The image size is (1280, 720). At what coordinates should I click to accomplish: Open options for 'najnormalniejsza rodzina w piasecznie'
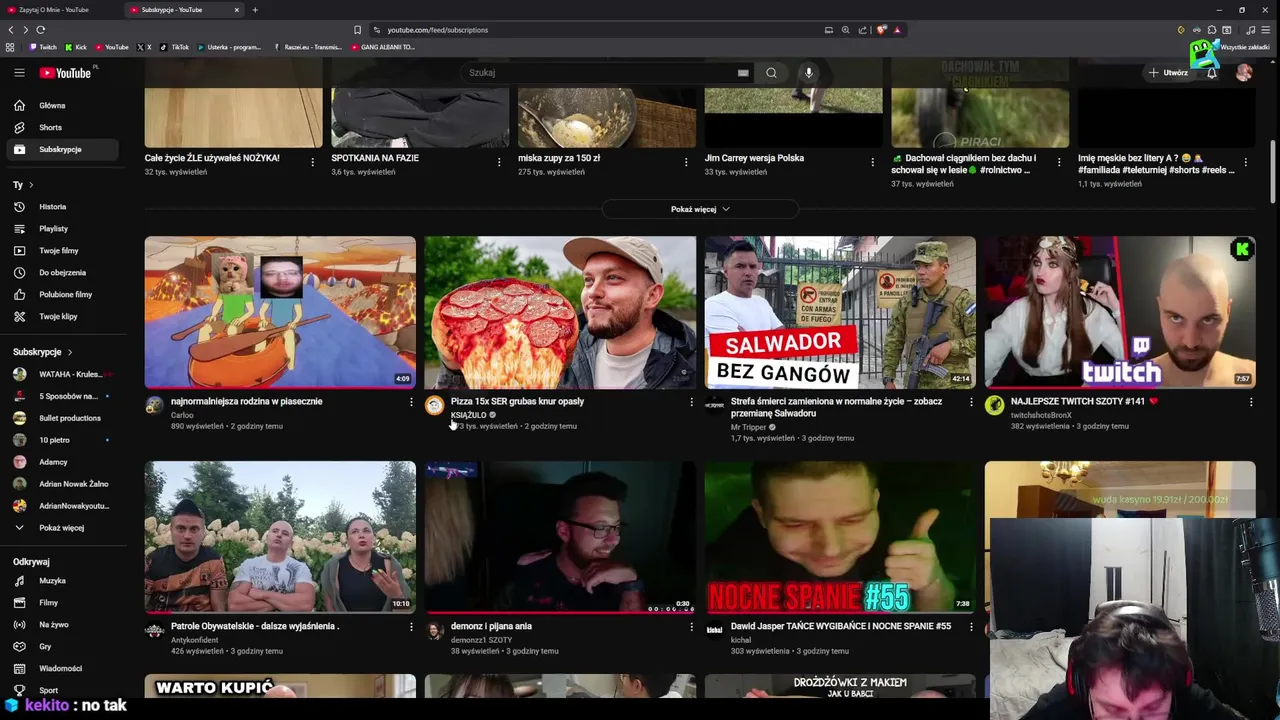click(411, 402)
